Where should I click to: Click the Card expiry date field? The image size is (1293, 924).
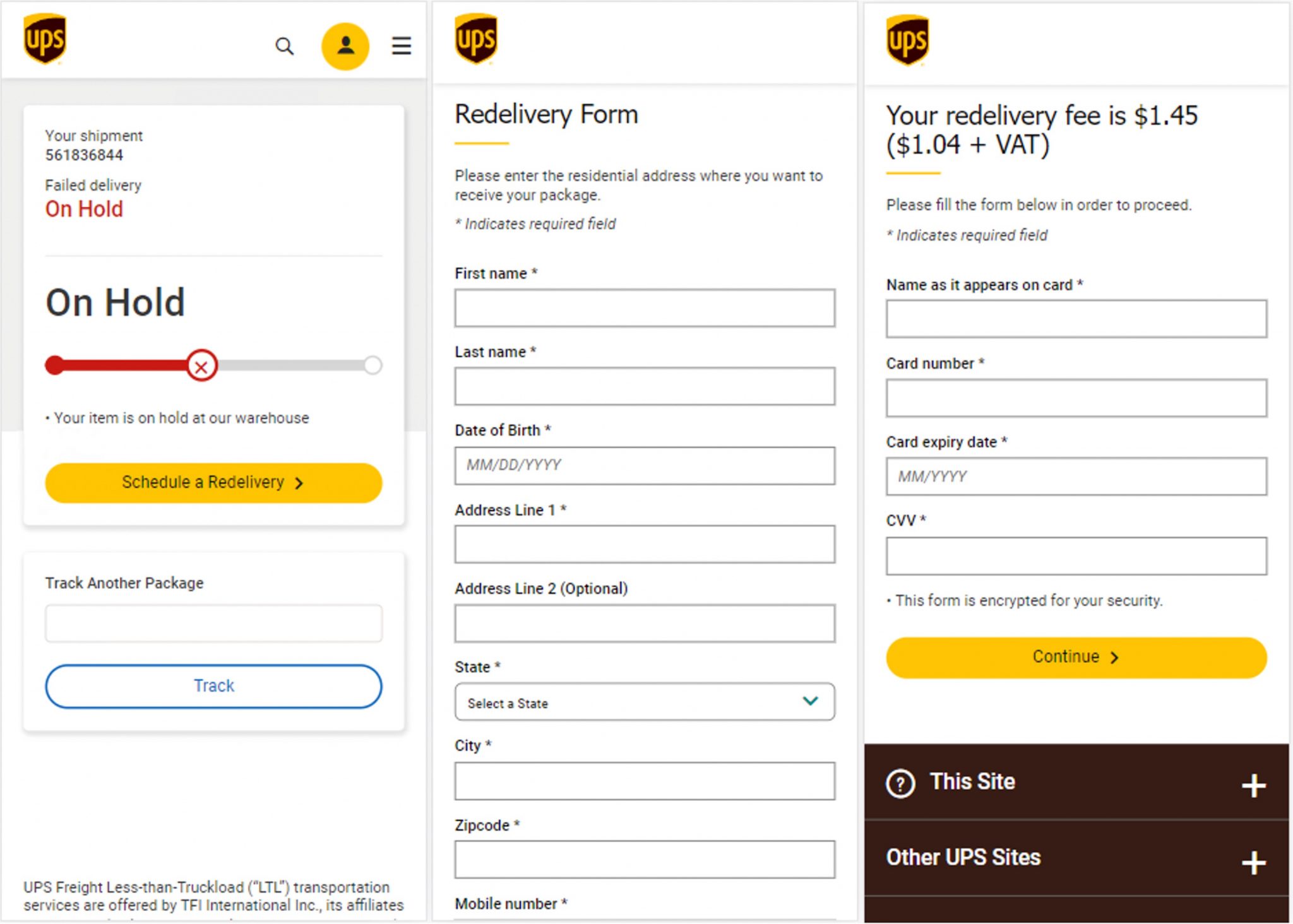coord(1076,477)
